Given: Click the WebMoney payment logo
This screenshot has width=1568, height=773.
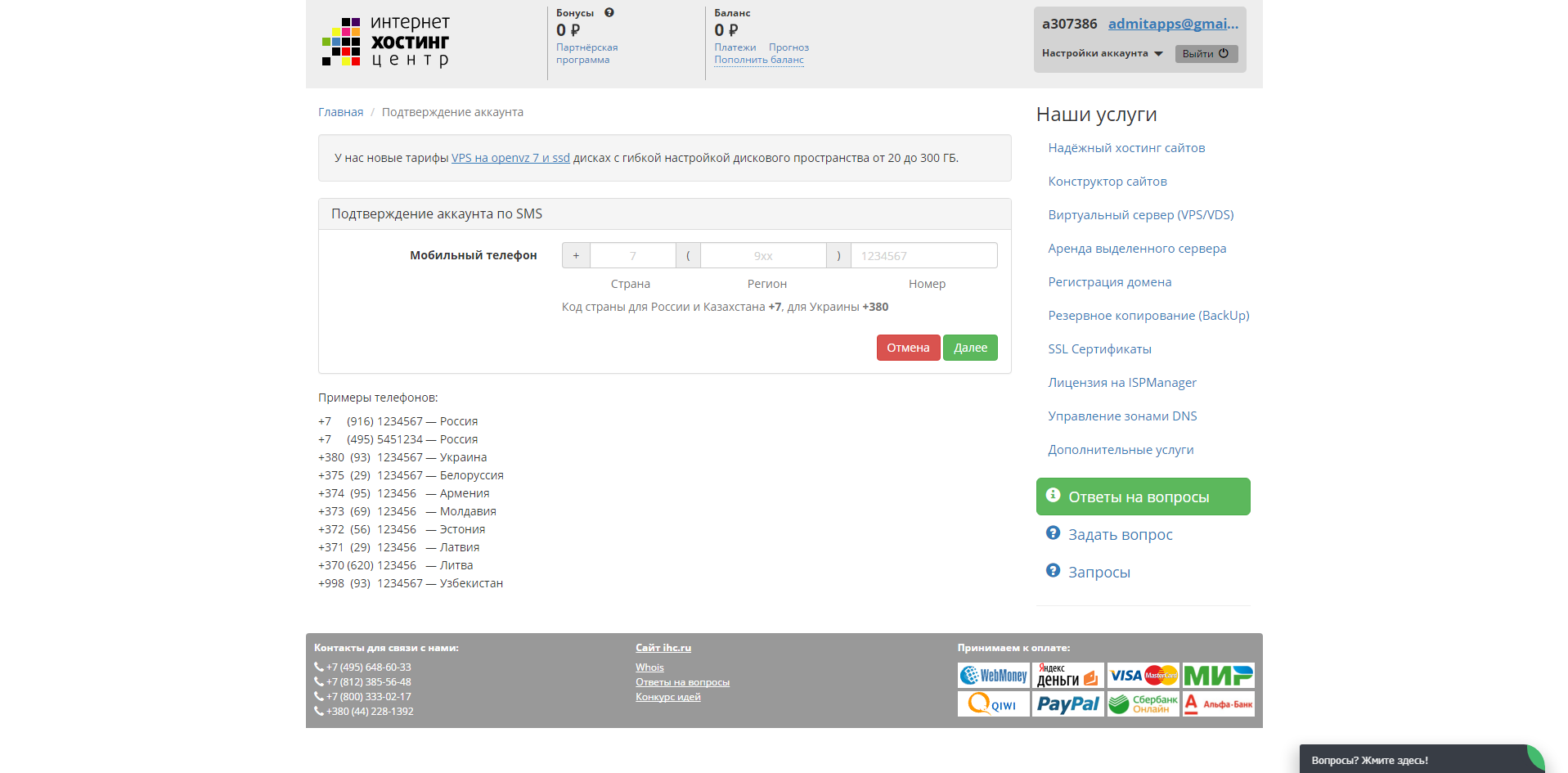Looking at the screenshot, I should 993,676.
